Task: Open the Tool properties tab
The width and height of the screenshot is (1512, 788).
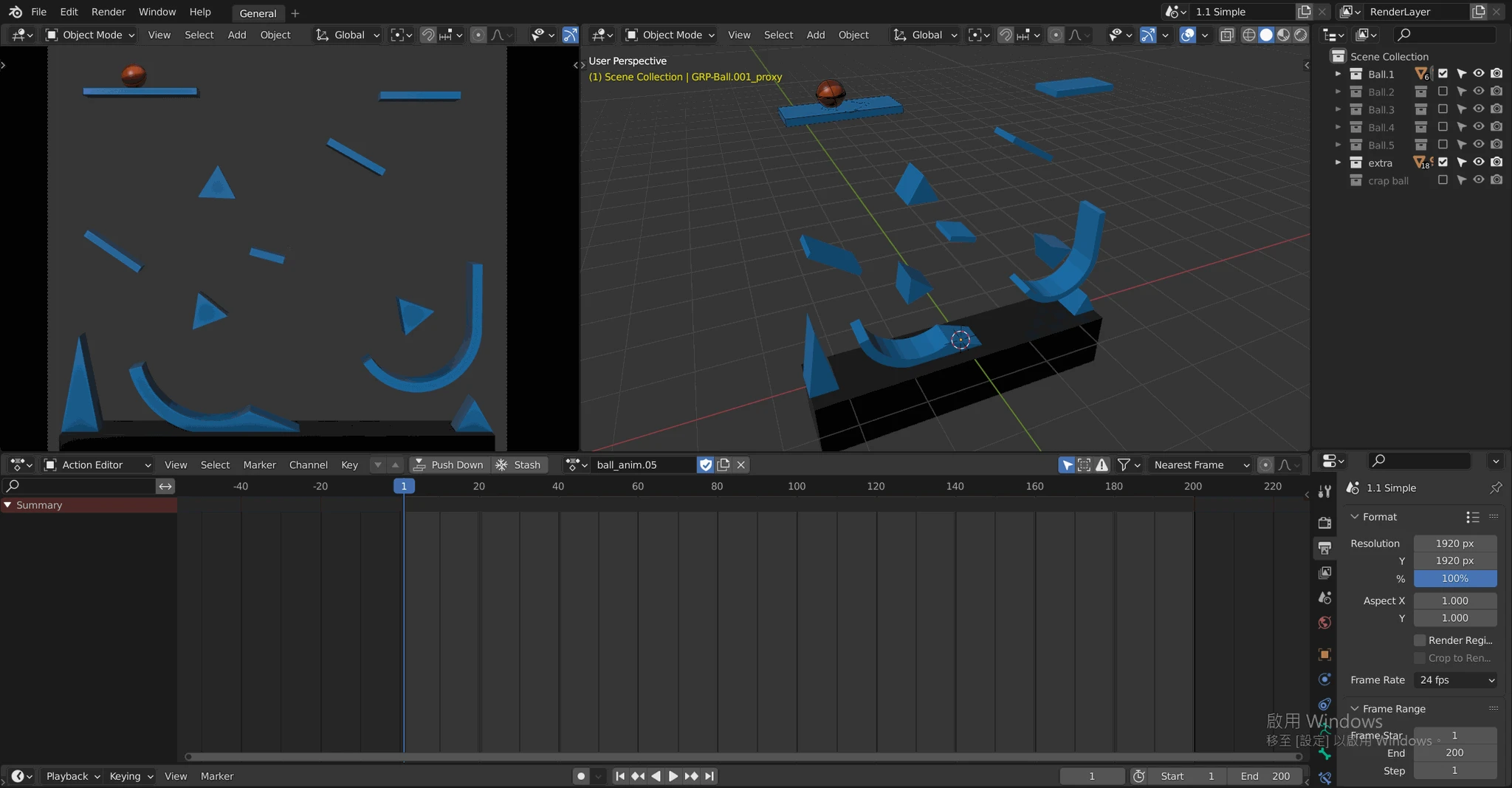Action: pos(1324,491)
